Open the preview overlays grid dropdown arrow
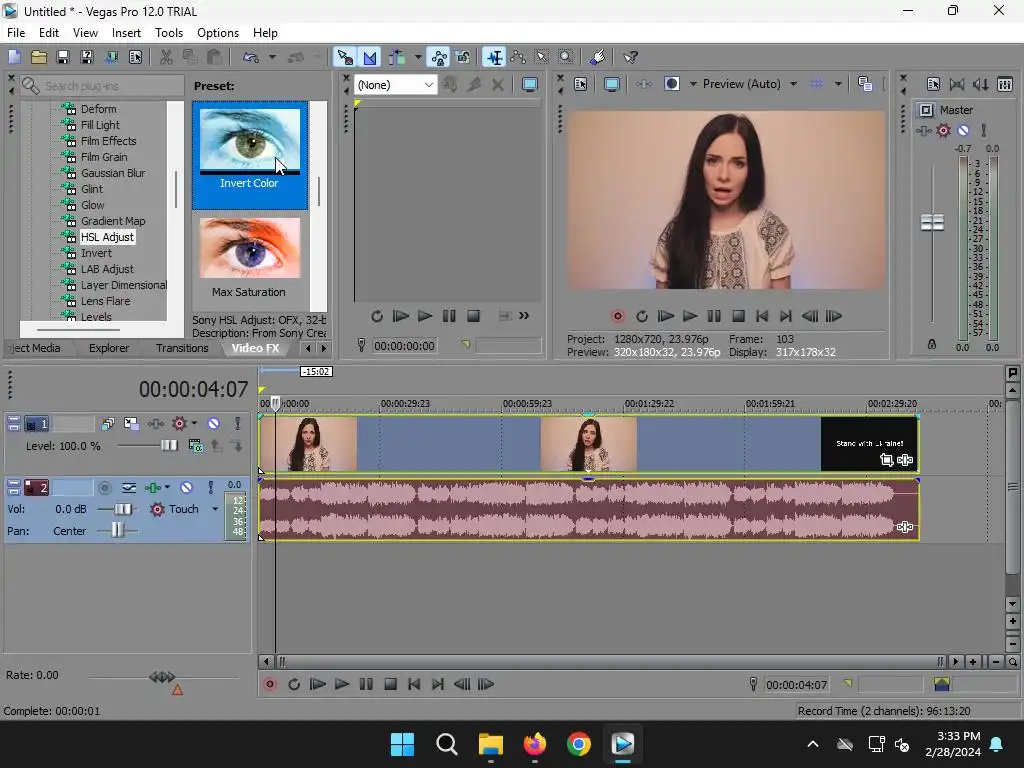Image resolution: width=1024 pixels, height=768 pixels. [x=838, y=84]
